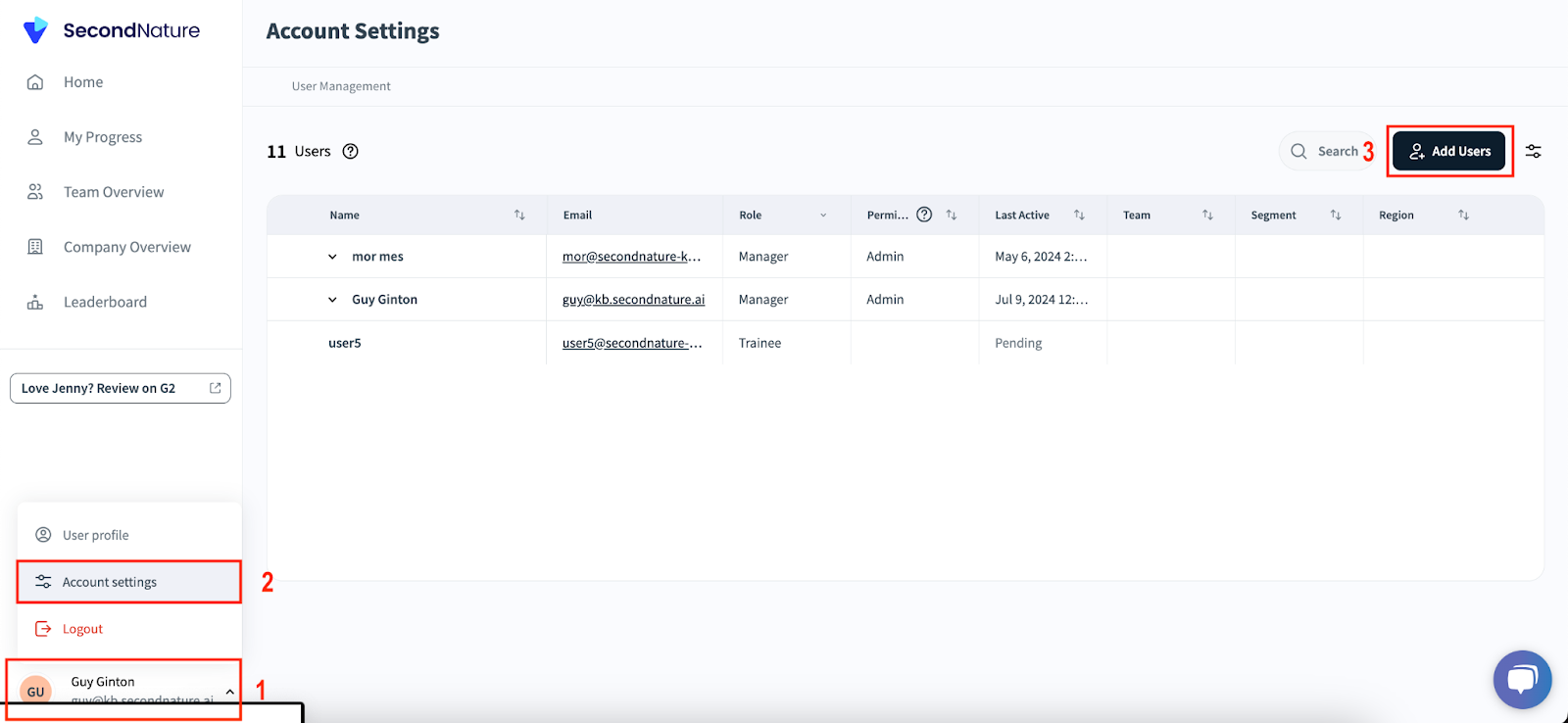1568x723 pixels.
Task: Open the user5 email address link
Action: (632, 343)
